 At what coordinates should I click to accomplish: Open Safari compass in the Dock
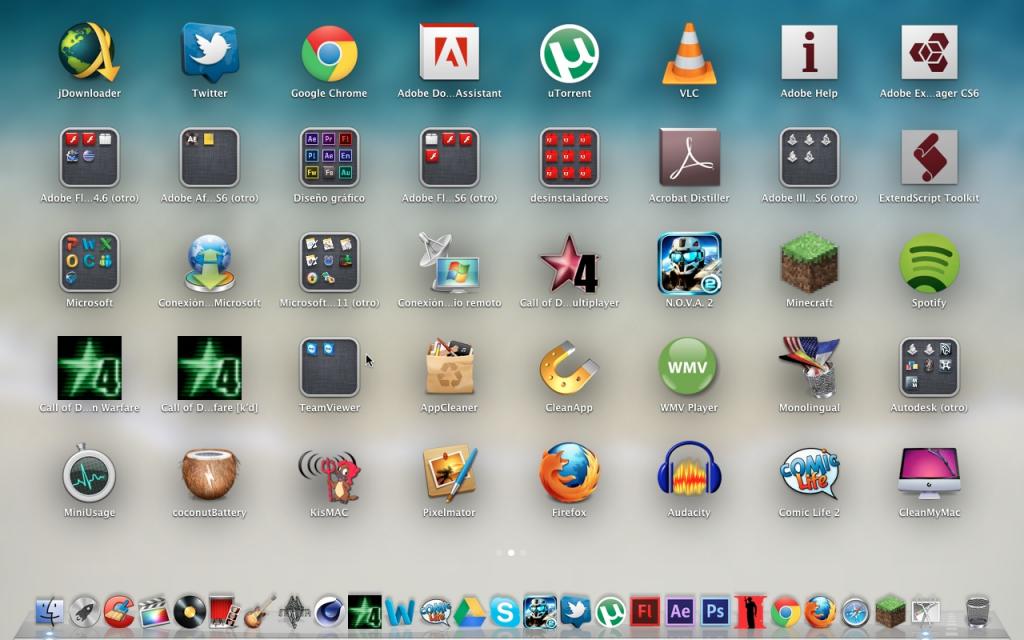(x=856, y=613)
